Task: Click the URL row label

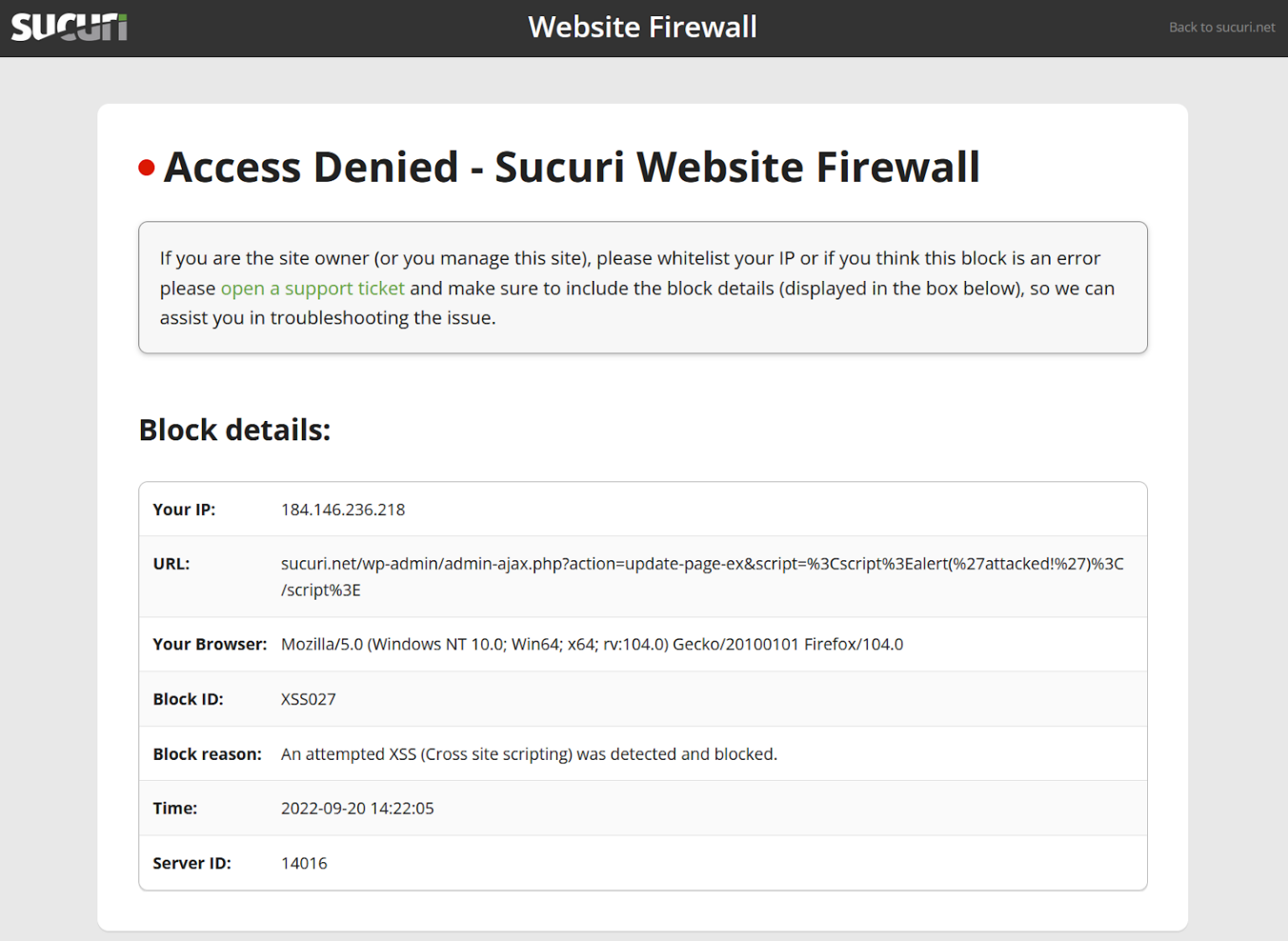Action: click(170, 564)
